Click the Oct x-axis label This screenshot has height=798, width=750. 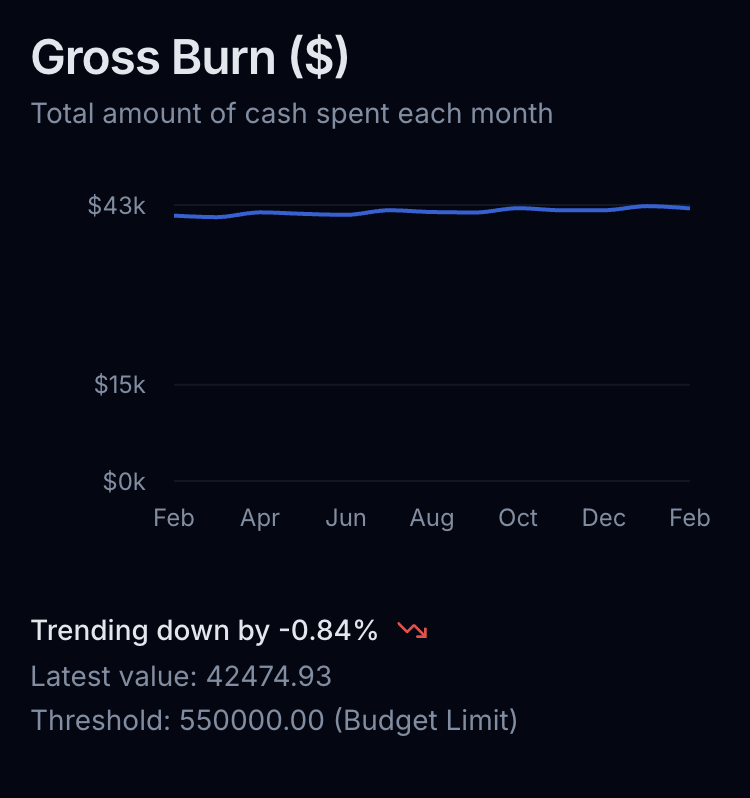coord(518,518)
